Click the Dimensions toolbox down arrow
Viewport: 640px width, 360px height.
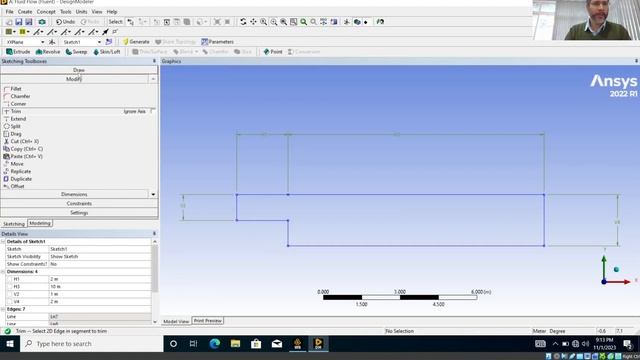pos(153,195)
